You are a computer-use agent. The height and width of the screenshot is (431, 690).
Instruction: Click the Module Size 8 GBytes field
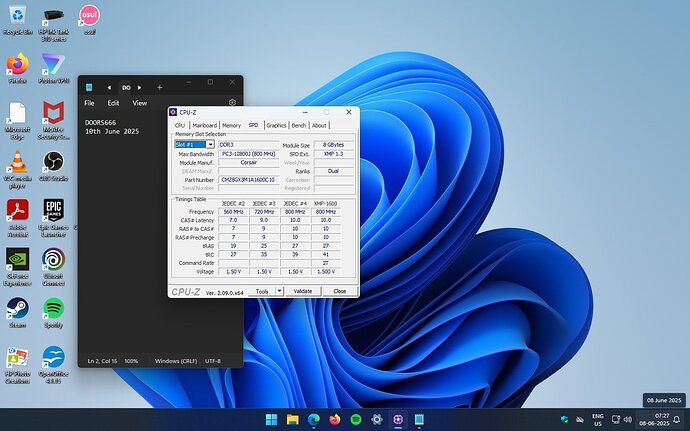334,144
